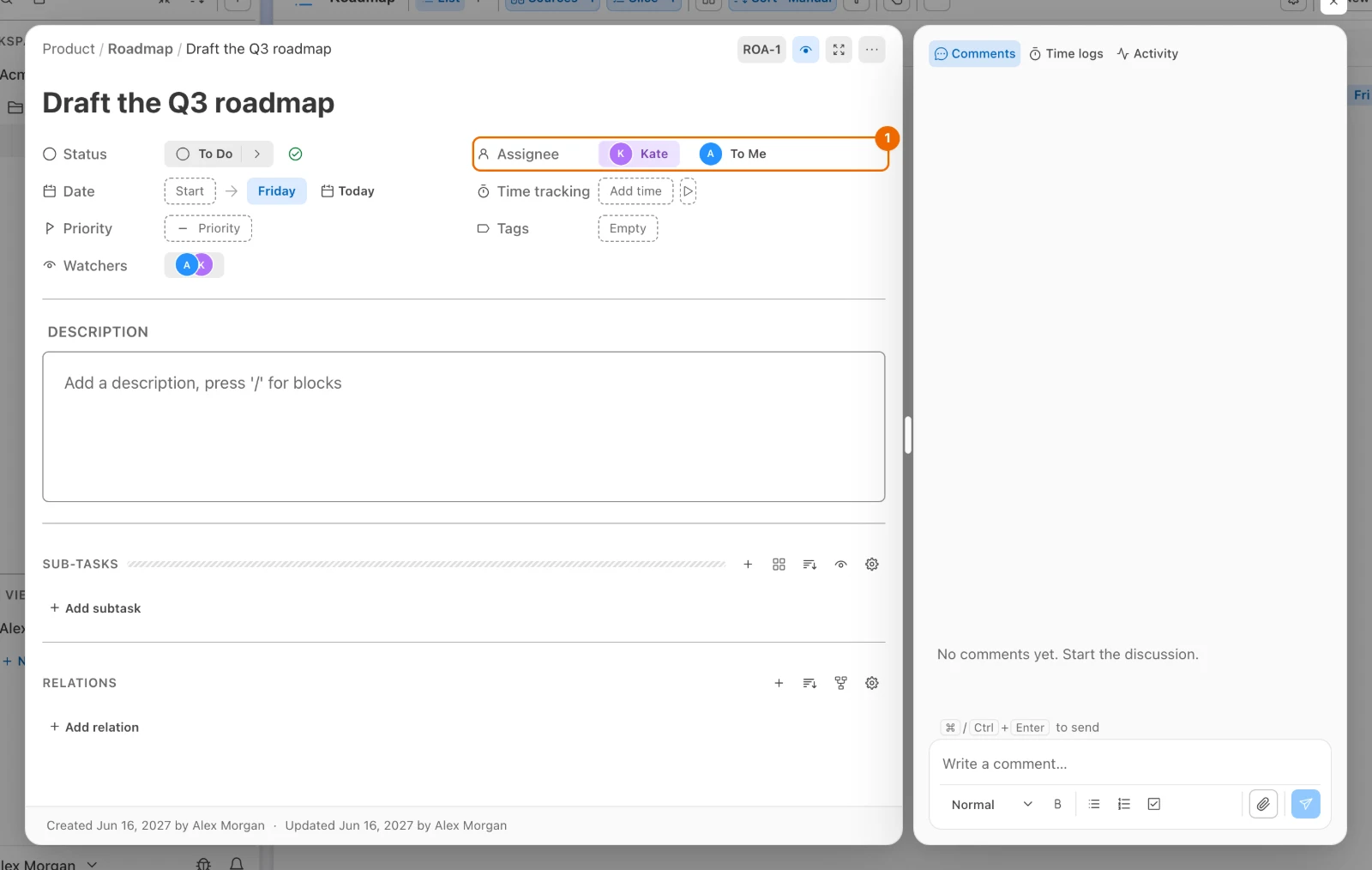Add time in Time tracking
This screenshot has height=870, width=1372.
635,191
